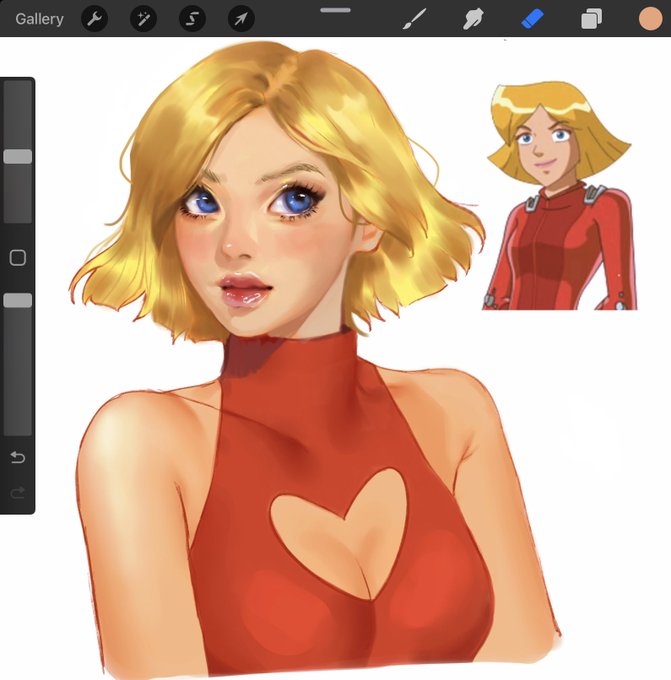
Task: Open the Adjustments magic wand menu
Action: pos(144,19)
